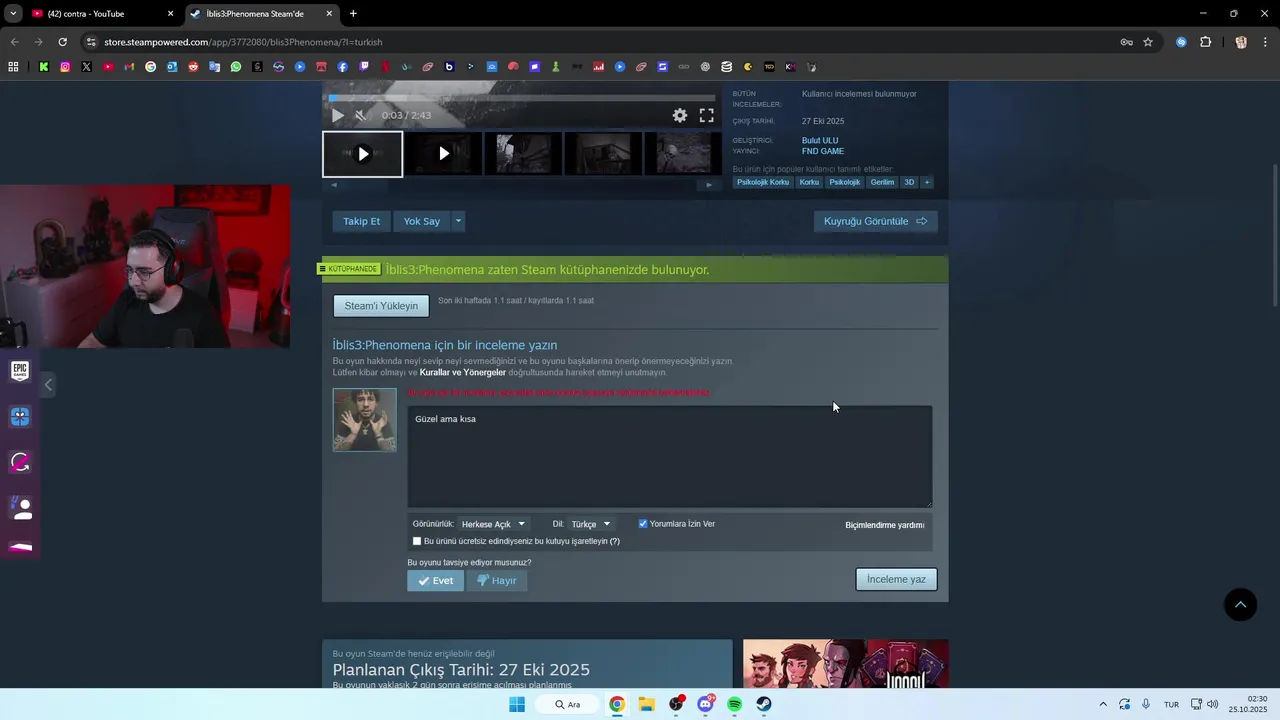Open the Facebook bookmark
Screen dimensions: 1280x720
pos(343,67)
